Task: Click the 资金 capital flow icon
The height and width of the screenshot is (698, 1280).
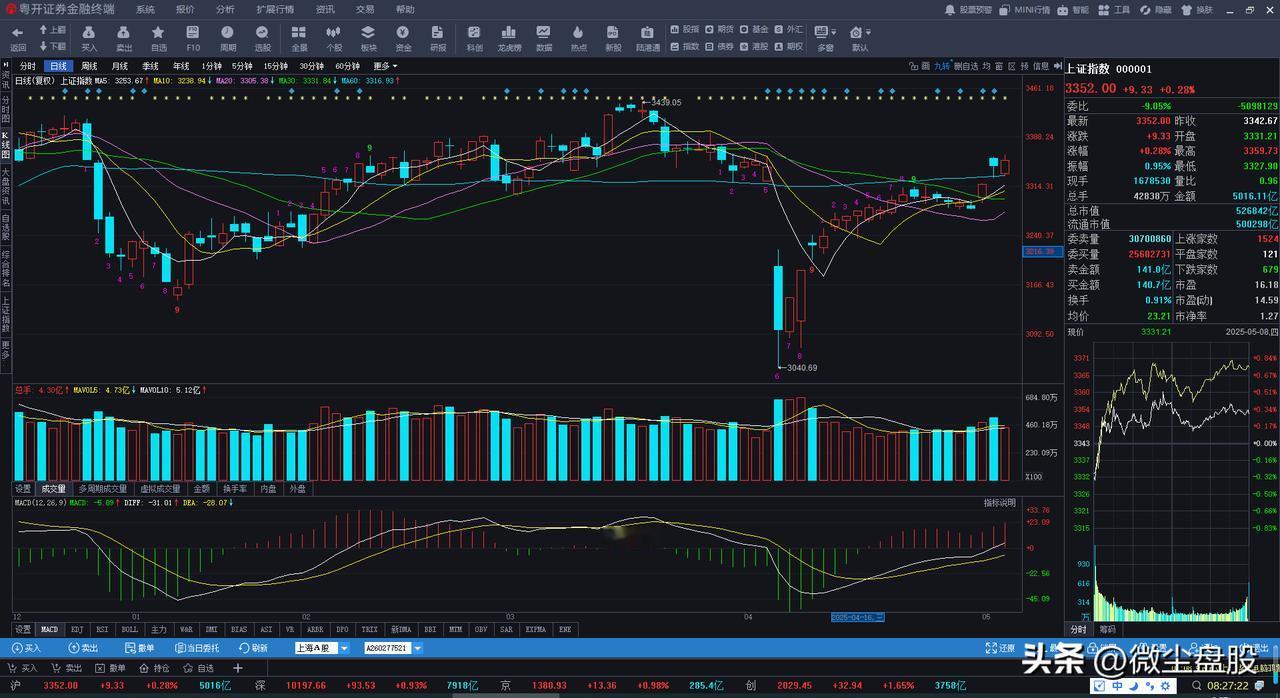Action: coord(403,33)
